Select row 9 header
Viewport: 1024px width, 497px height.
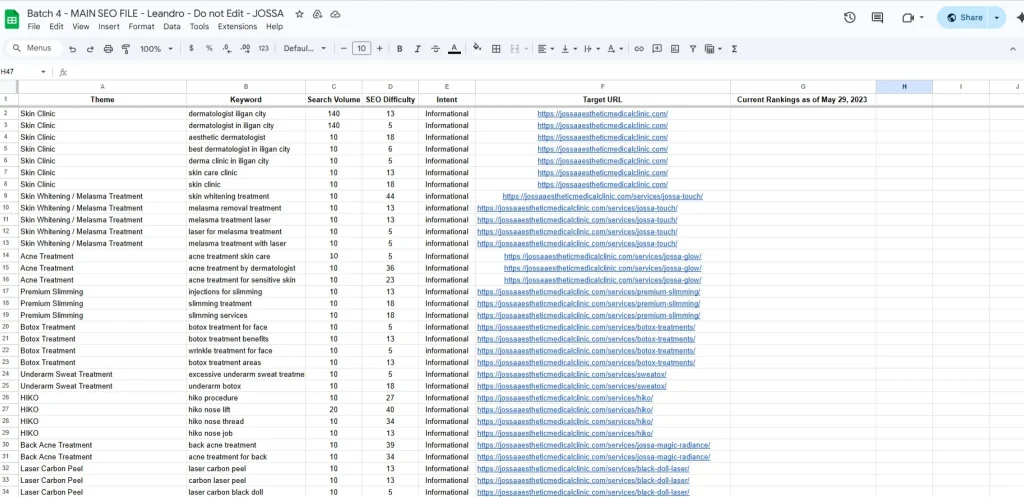click(x=6, y=196)
